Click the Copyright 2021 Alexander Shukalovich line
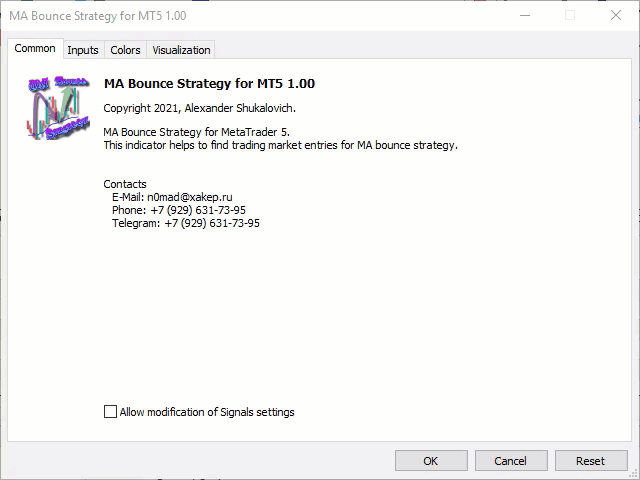Image resolution: width=640 pixels, height=480 pixels. pos(200,108)
